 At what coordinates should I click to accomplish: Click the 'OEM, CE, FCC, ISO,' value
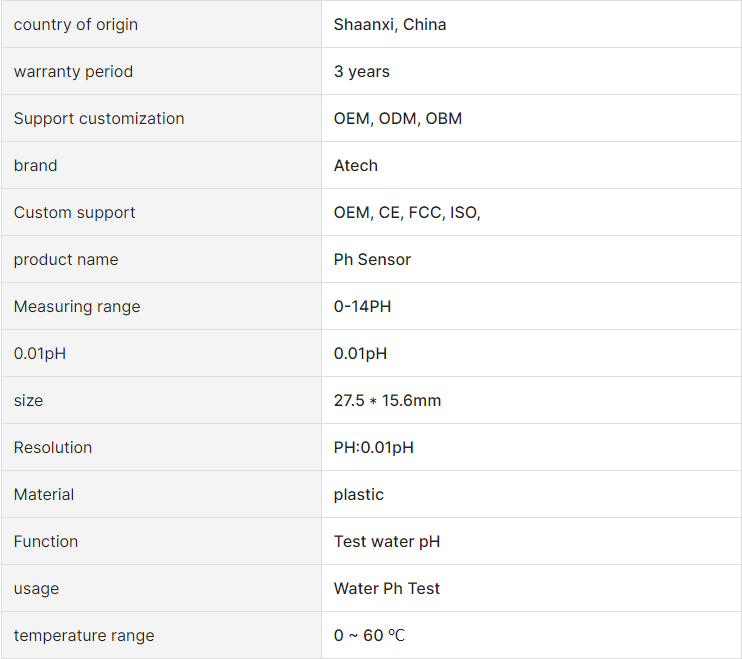[407, 212]
